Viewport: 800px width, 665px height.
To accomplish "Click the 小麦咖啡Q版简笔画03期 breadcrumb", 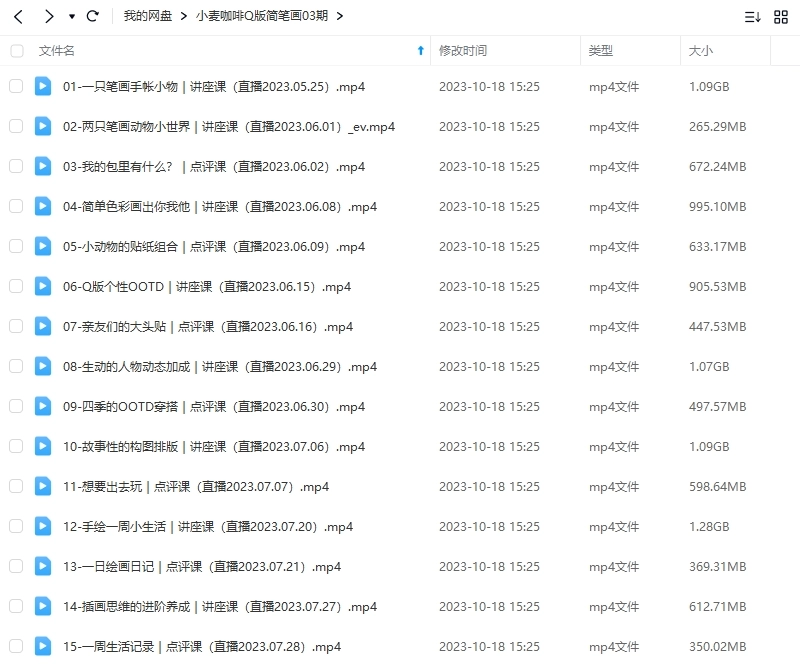I will [264, 16].
